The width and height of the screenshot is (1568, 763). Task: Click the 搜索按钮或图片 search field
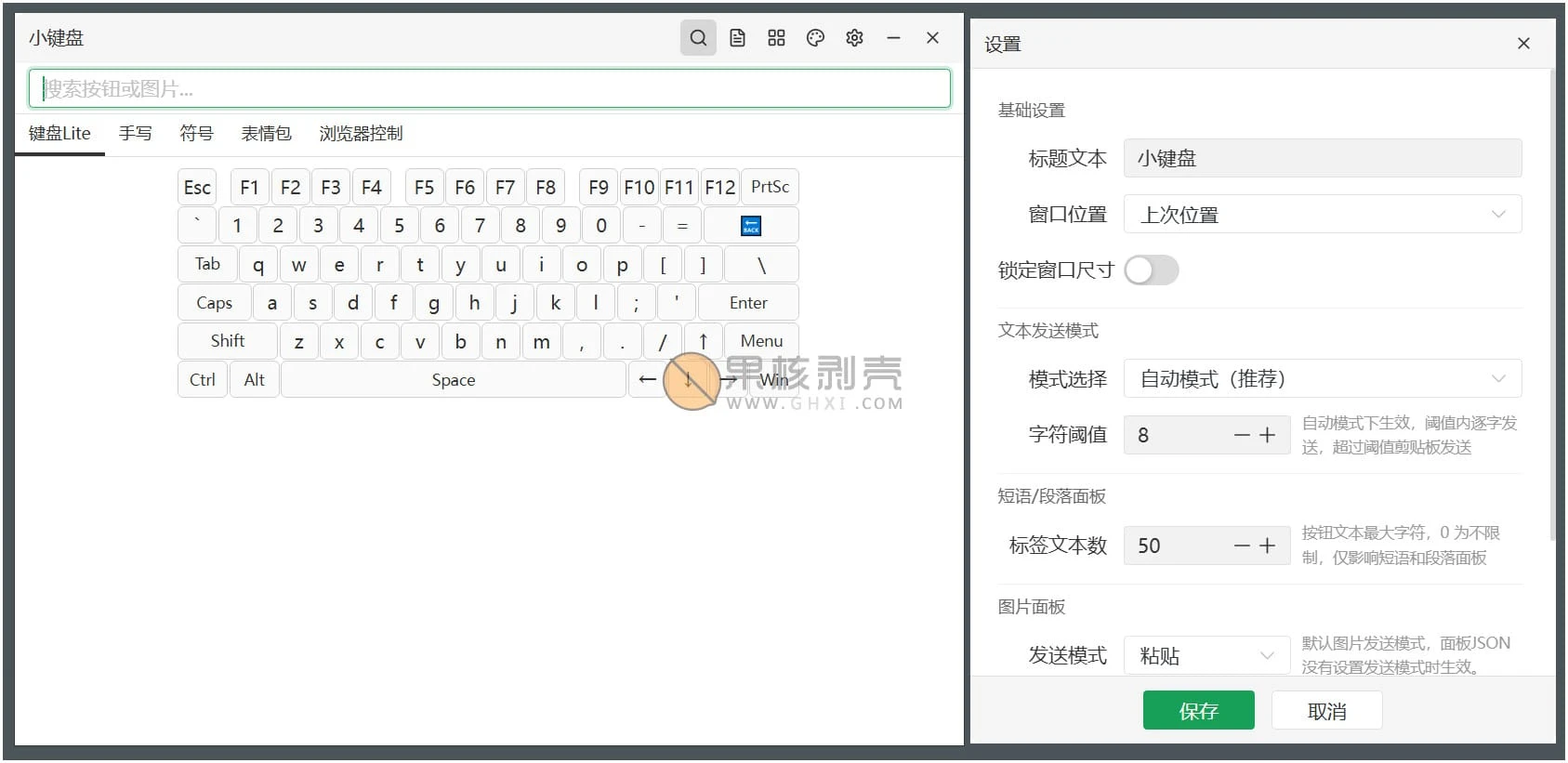(x=490, y=88)
